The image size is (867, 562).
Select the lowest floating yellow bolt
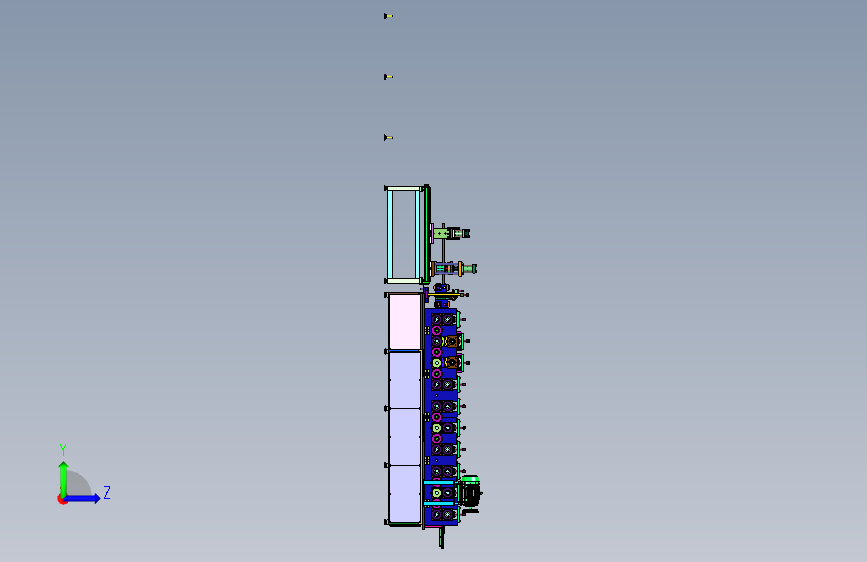click(x=388, y=138)
